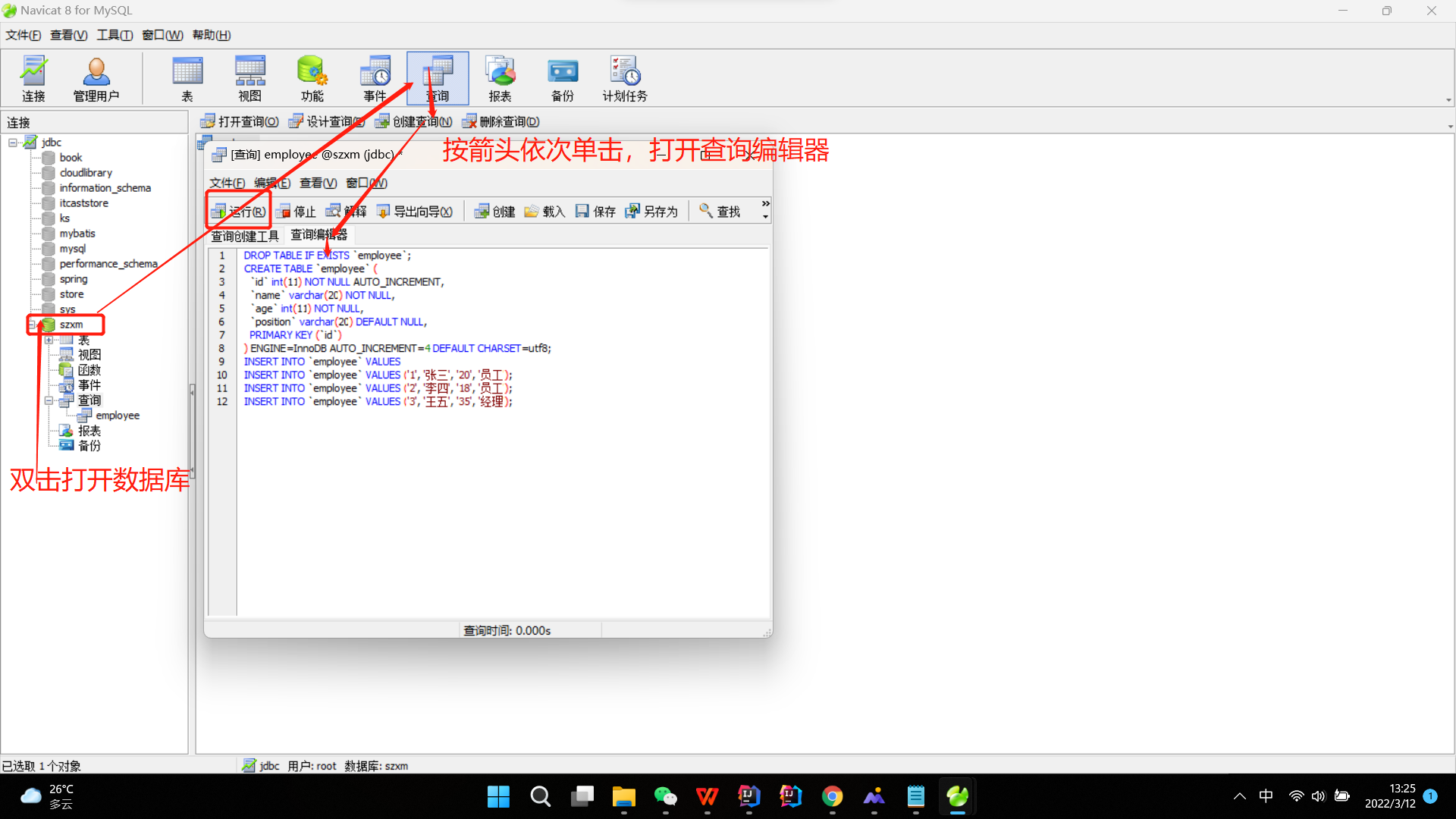Select the 表 tables toolbar icon

(x=187, y=78)
